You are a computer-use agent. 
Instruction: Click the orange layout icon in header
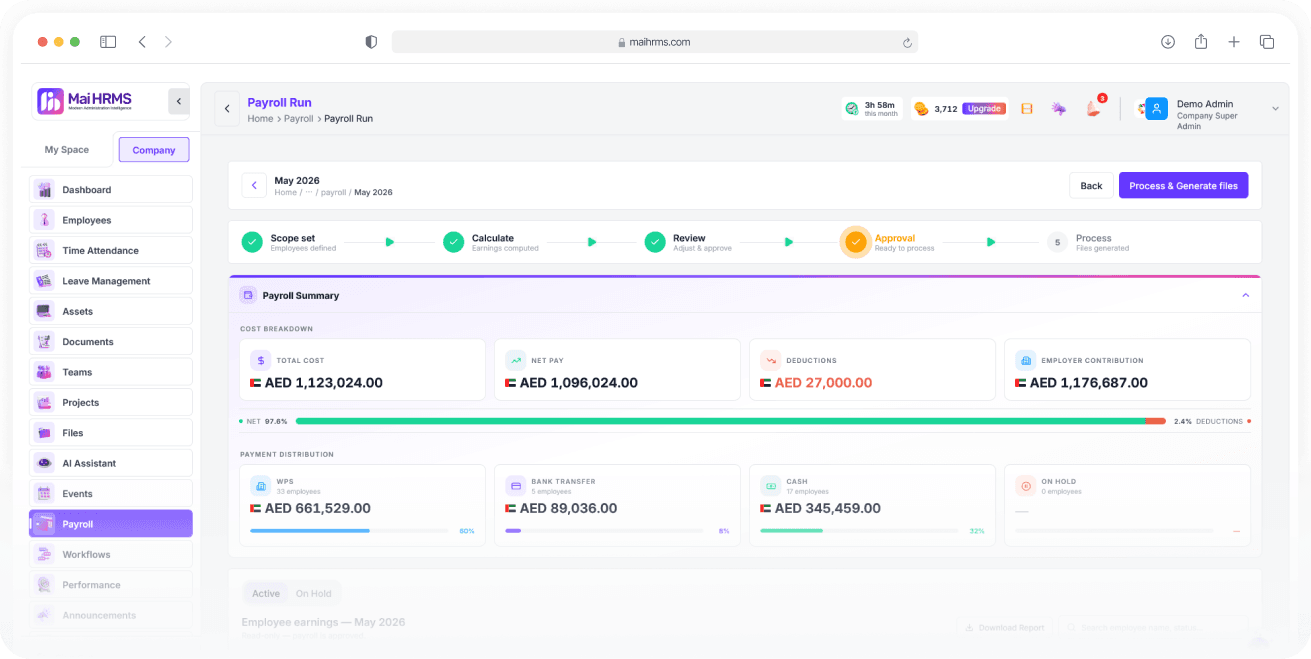[1026, 109]
